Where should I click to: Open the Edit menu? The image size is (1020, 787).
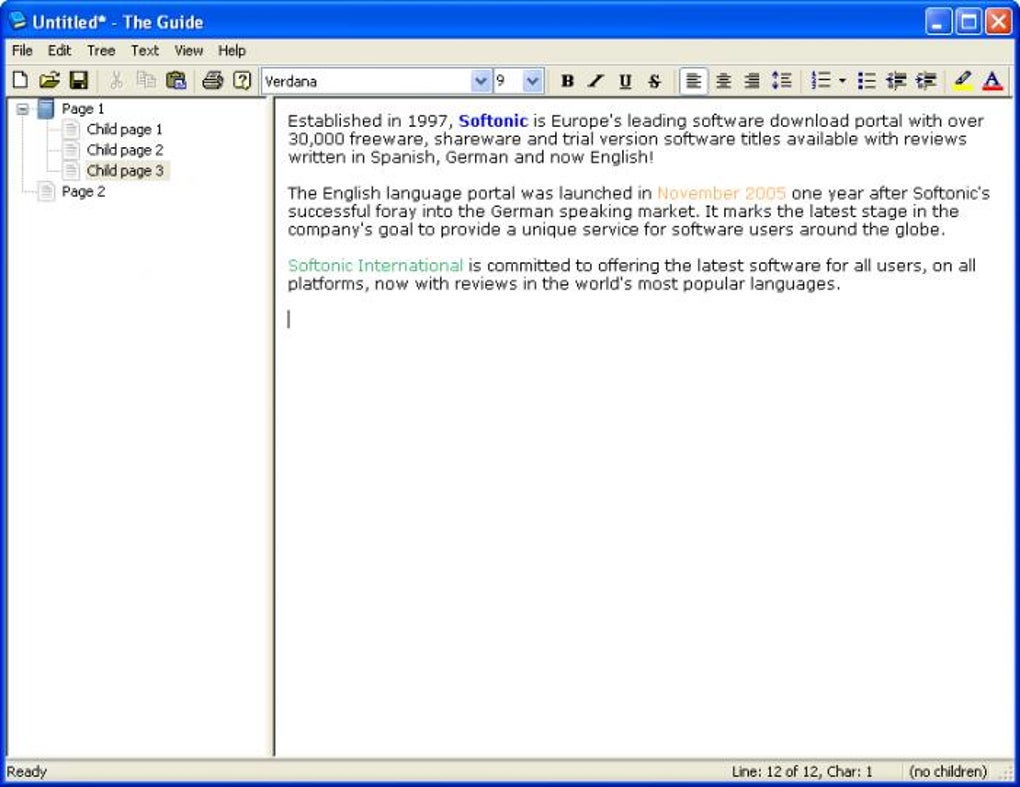pyautogui.click(x=59, y=51)
